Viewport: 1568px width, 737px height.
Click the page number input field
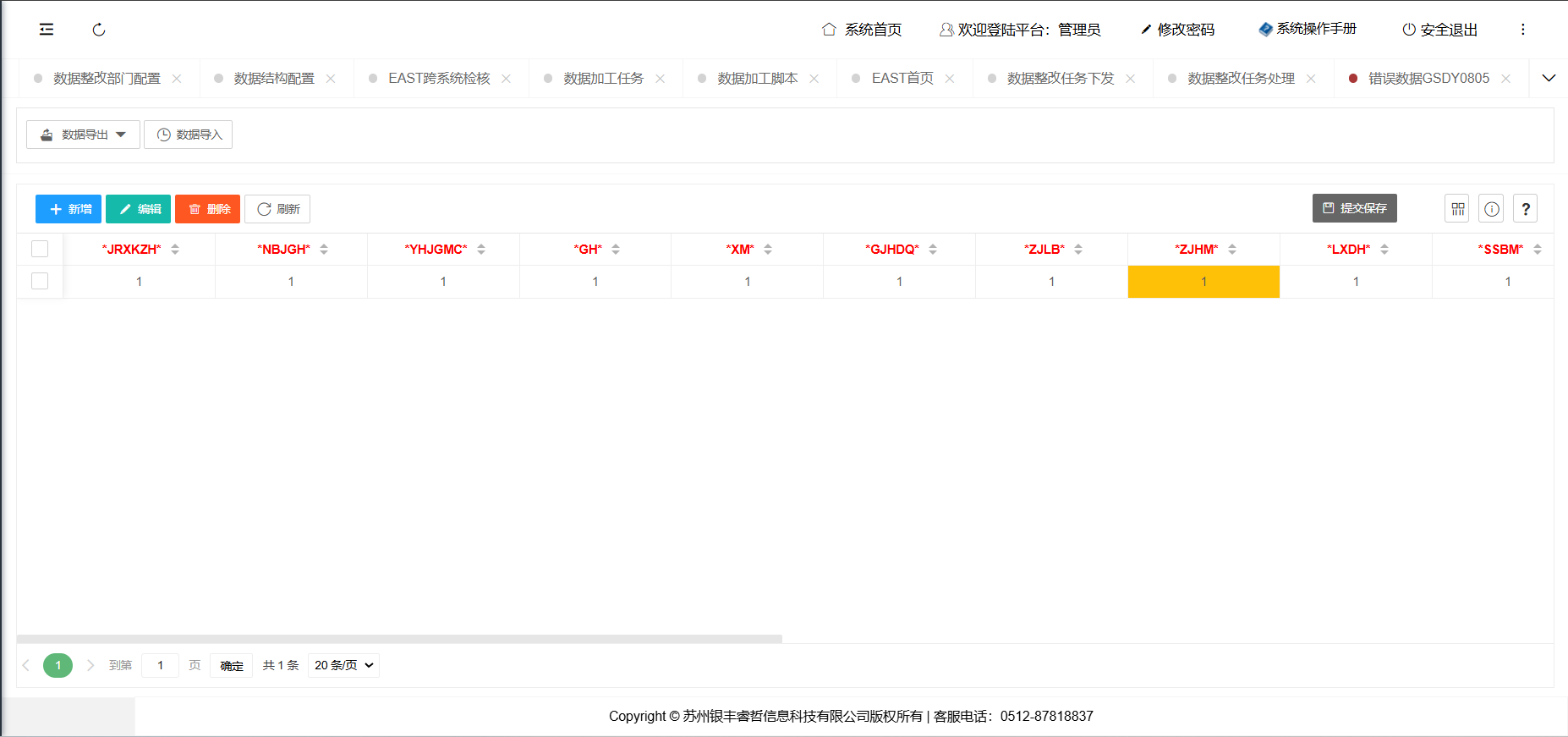160,665
